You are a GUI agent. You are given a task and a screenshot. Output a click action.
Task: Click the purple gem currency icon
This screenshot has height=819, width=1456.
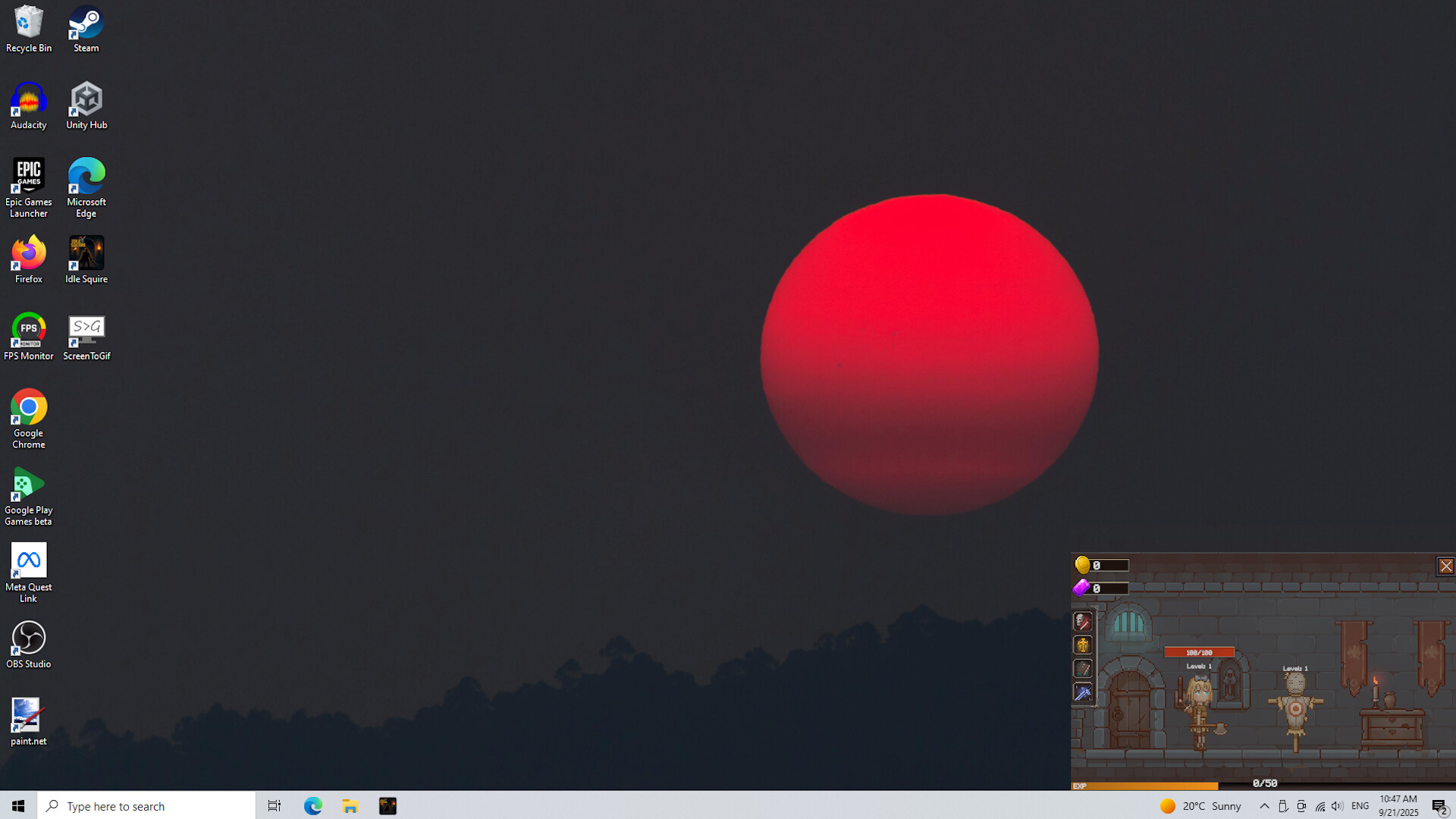click(x=1081, y=588)
